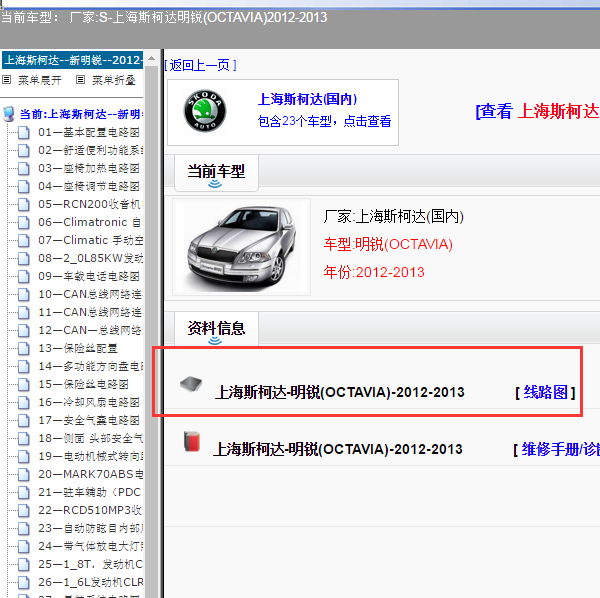Click the 线路图 row title 上海斯柯达-明锐(OCTAVIA)-2012-2013
Viewport: 600px width, 598px height.
(x=340, y=392)
